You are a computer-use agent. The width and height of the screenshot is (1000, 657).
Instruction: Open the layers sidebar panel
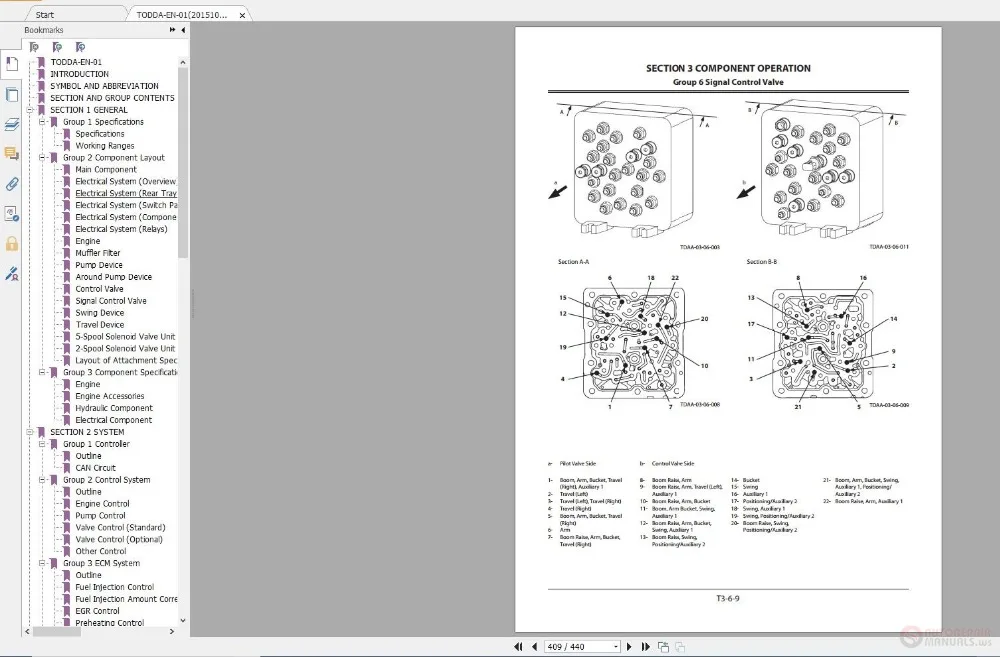click(11, 125)
